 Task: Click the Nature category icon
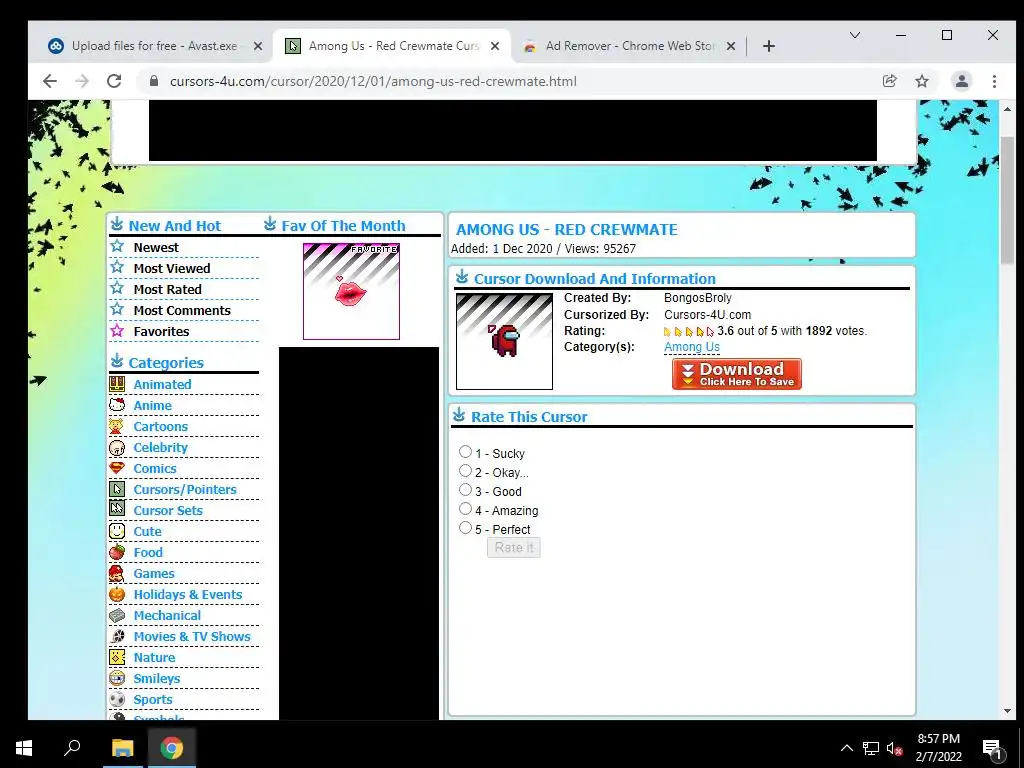coord(117,657)
